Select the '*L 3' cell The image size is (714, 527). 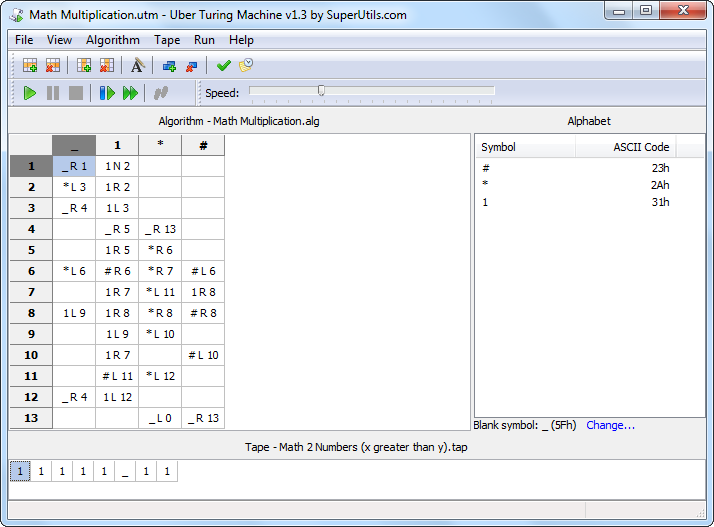pyautogui.click(x=74, y=187)
